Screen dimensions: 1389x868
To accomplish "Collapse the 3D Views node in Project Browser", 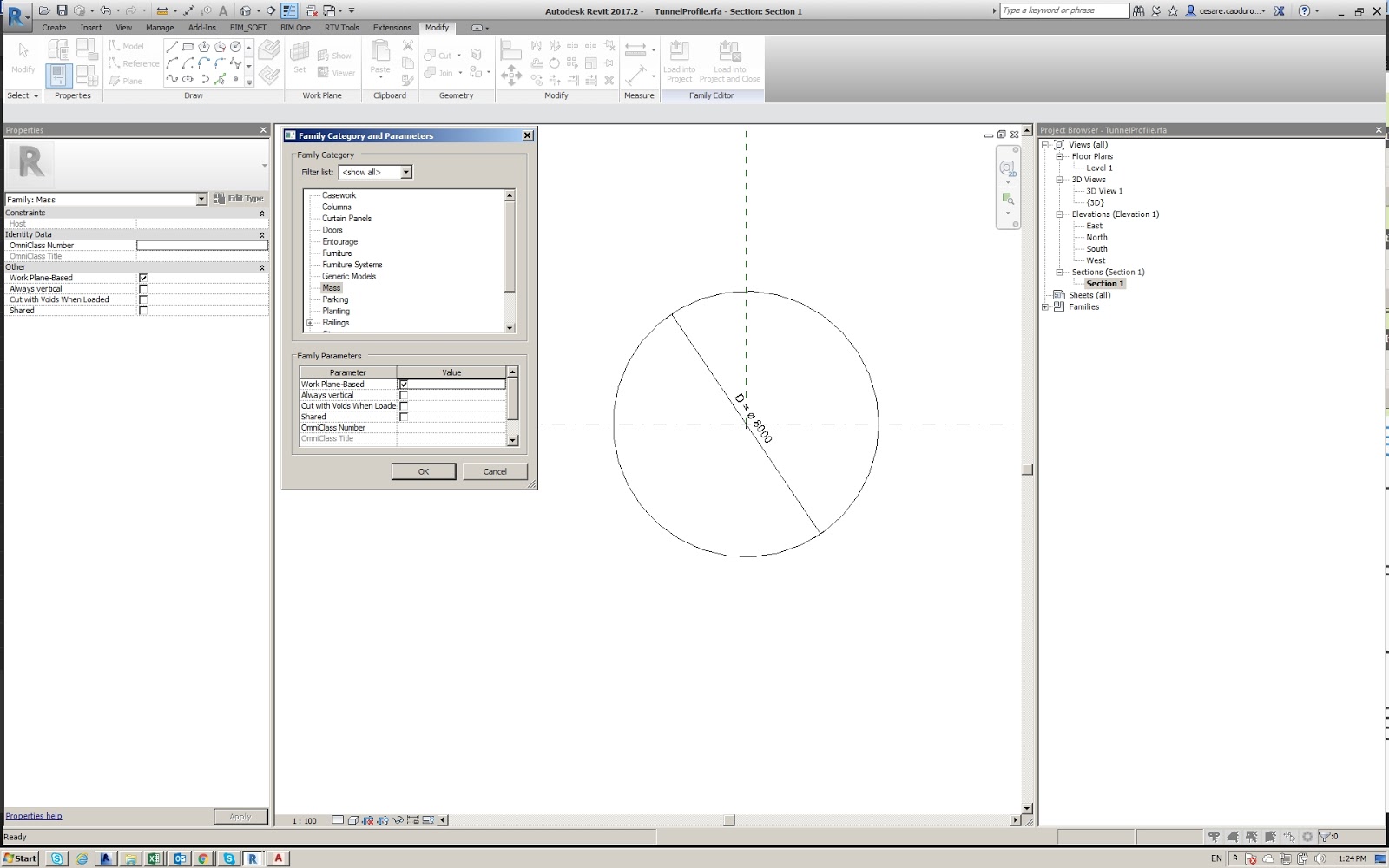I will click(x=1059, y=180).
